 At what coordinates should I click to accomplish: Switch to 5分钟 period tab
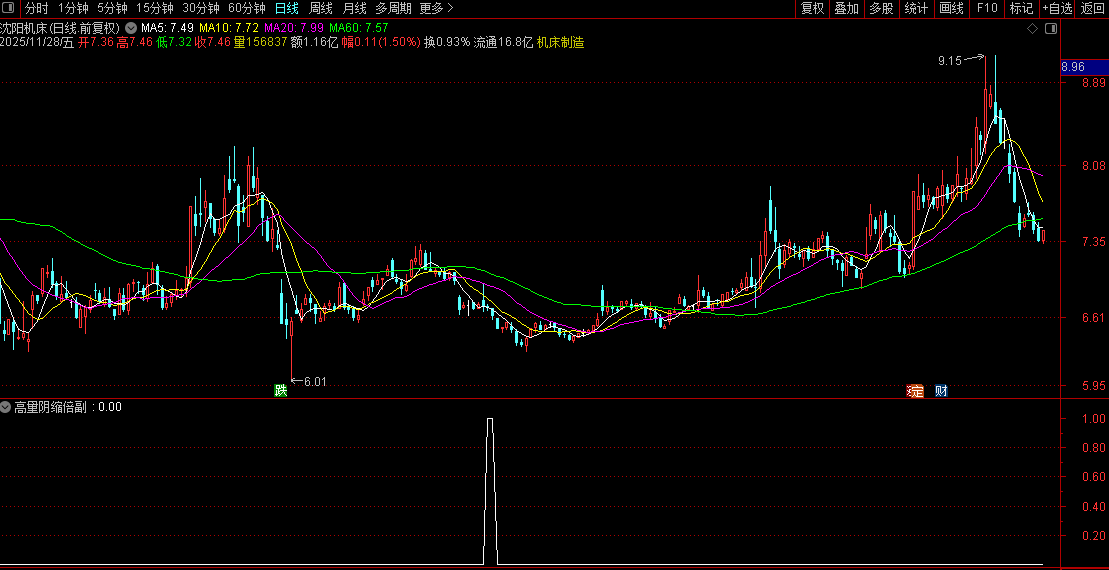coord(112,8)
